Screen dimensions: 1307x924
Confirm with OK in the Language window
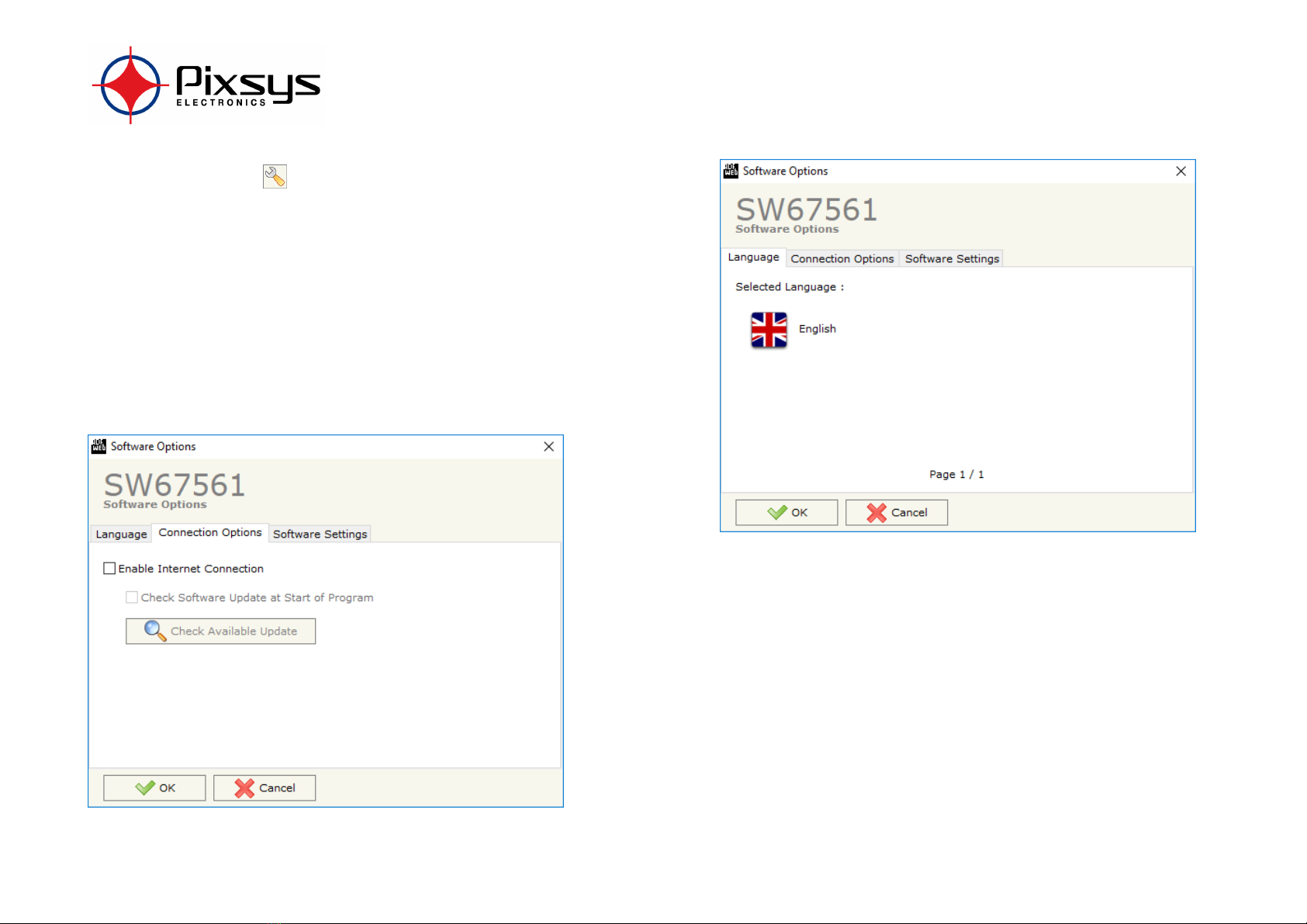(787, 512)
